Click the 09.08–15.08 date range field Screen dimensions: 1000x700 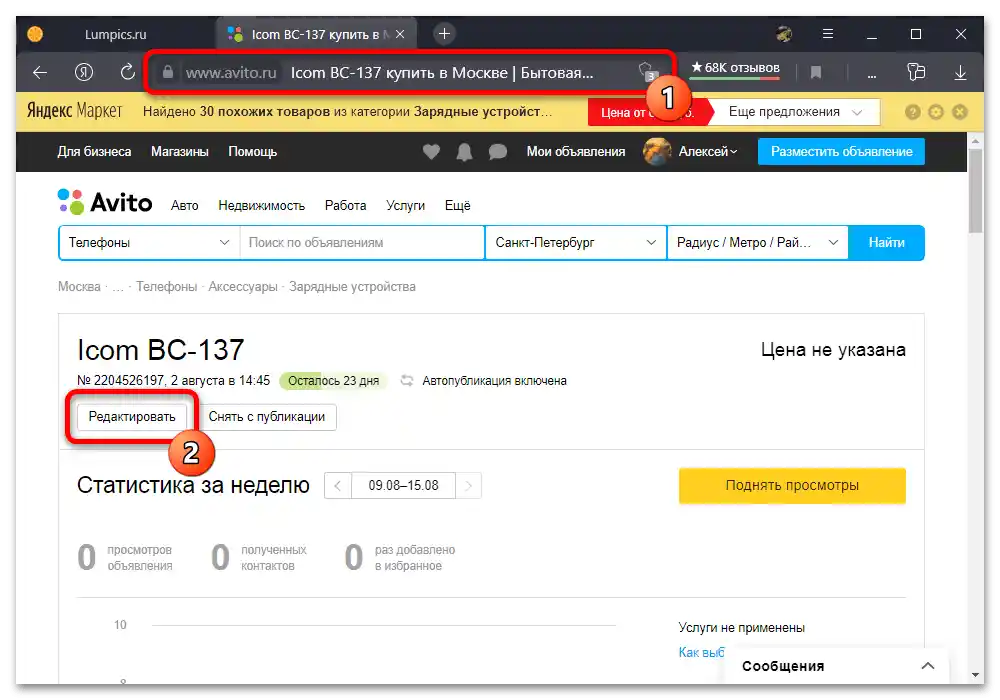point(403,486)
